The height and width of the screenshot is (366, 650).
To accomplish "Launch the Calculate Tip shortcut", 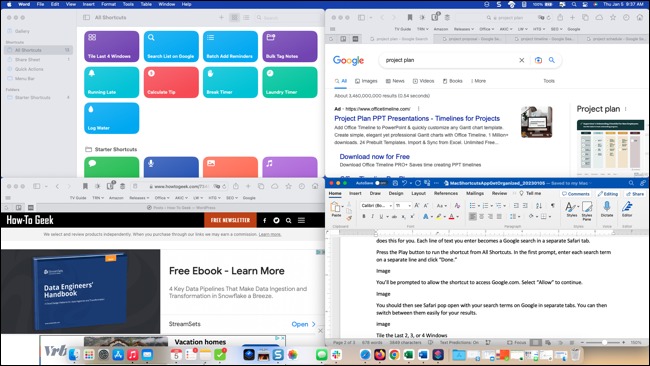I will (171, 82).
